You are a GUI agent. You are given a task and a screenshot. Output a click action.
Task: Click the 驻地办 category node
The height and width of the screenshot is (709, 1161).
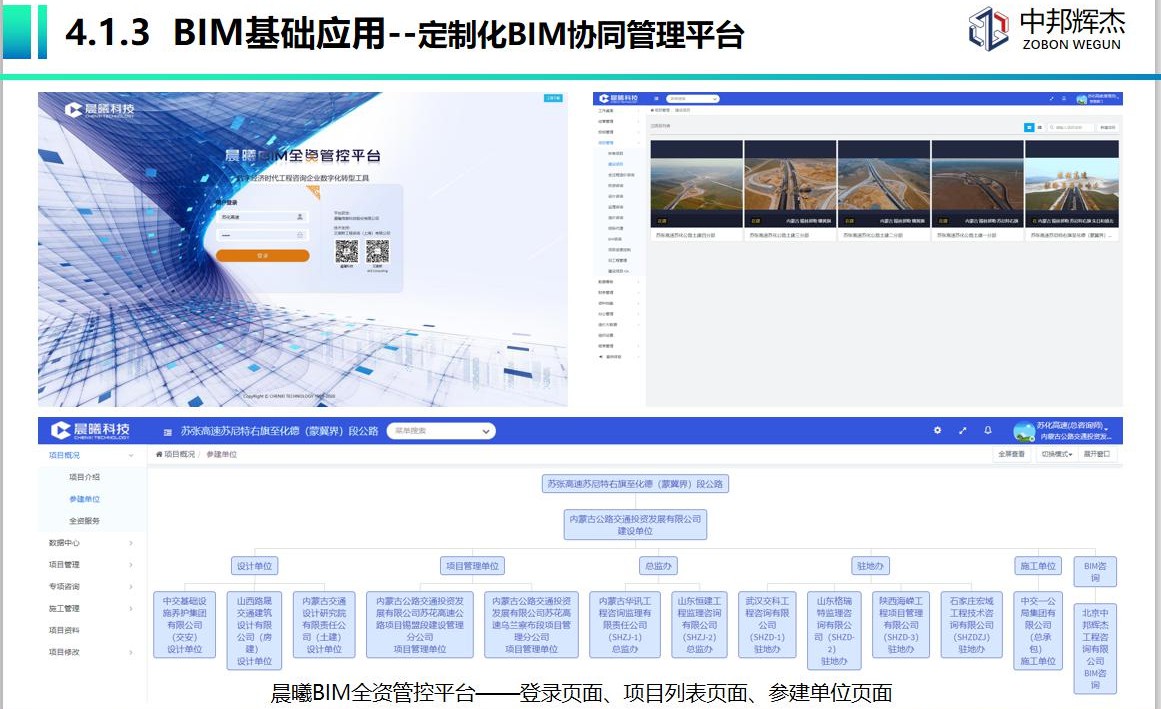869,566
